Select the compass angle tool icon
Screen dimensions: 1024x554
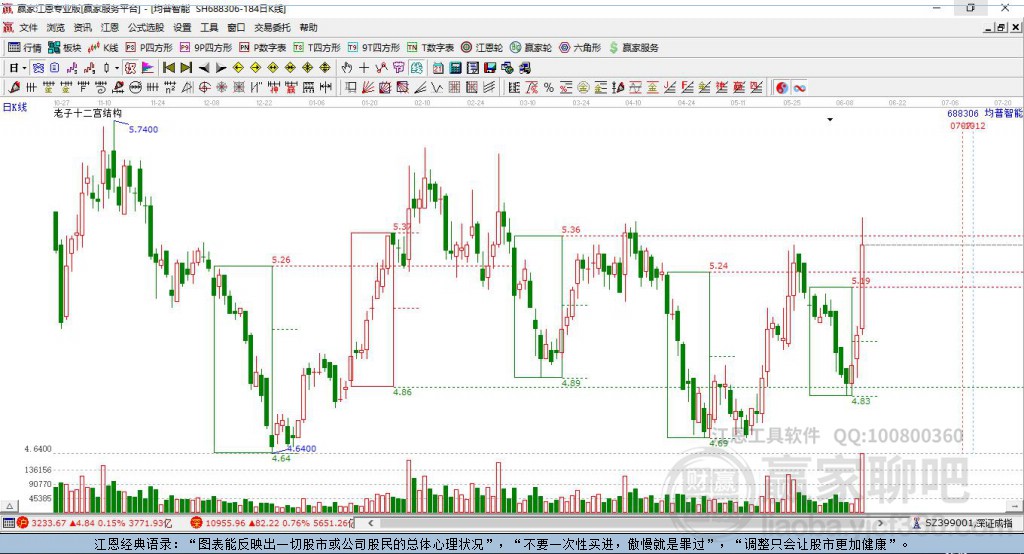pyautogui.click(x=187, y=88)
